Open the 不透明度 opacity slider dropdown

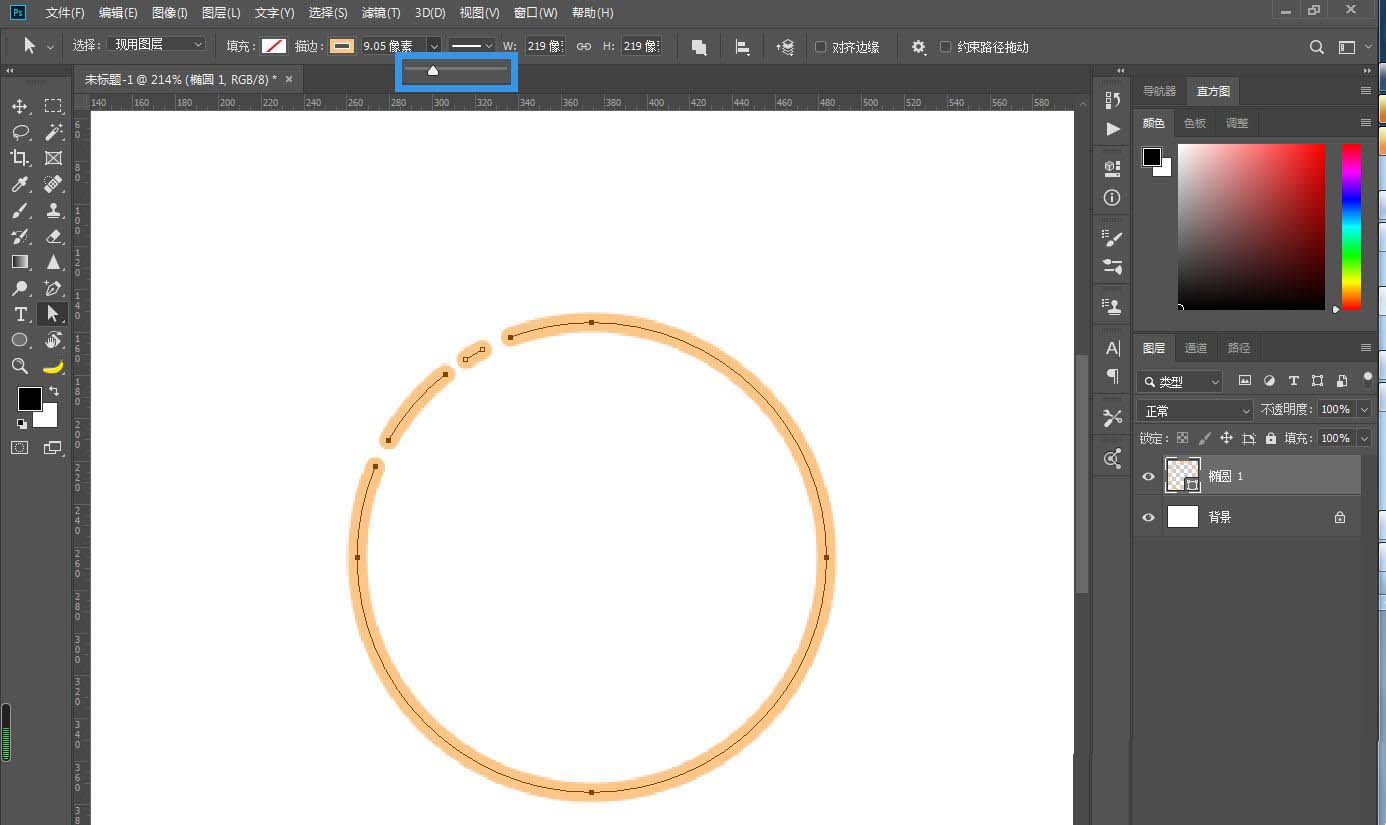point(1365,410)
